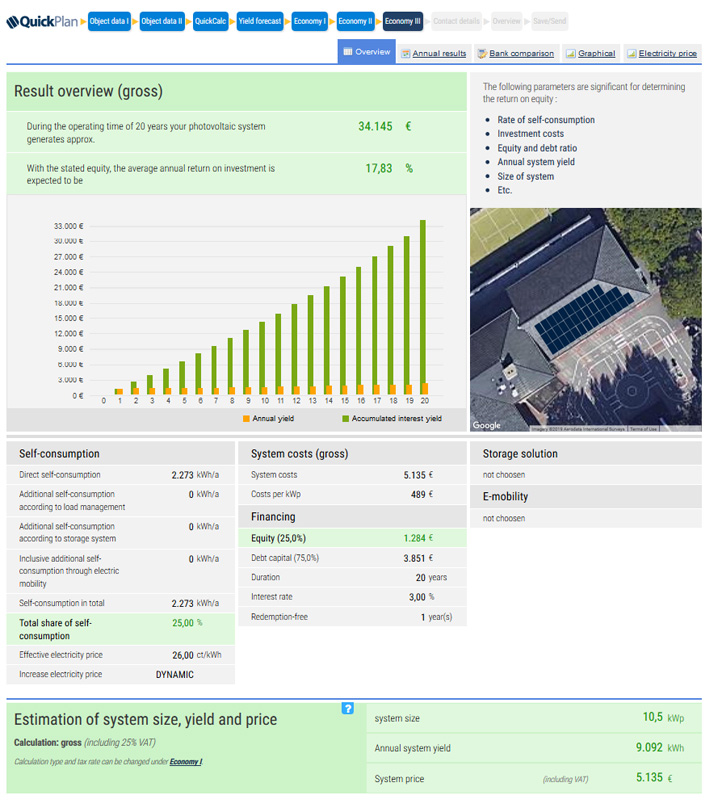
Task: Click the Financing section heading
Action: click(x=273, y=517)
